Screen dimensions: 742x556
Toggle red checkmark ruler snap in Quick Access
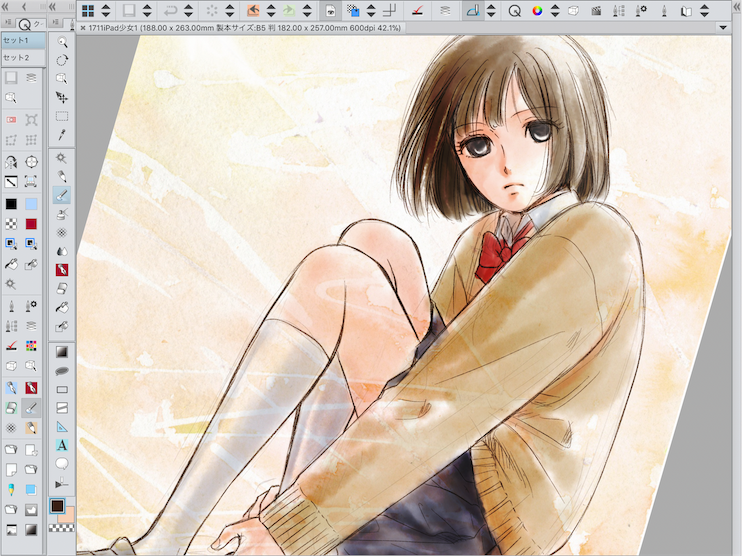[11, 346]
